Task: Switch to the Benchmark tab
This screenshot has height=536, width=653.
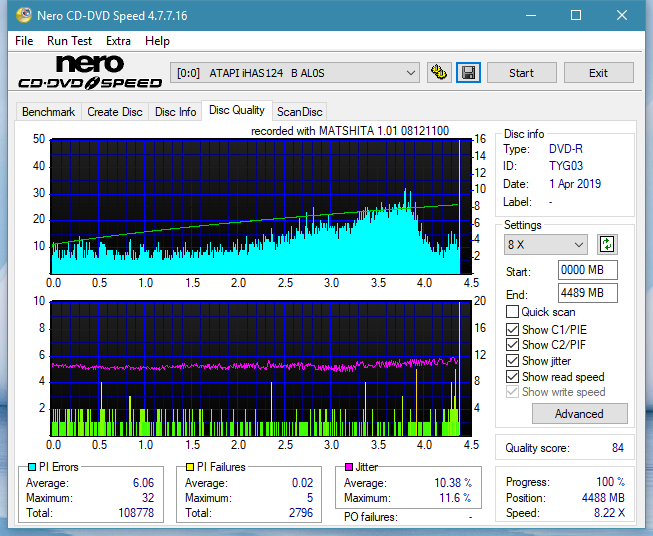Action: pyautogui.click(x=48, y=112)
